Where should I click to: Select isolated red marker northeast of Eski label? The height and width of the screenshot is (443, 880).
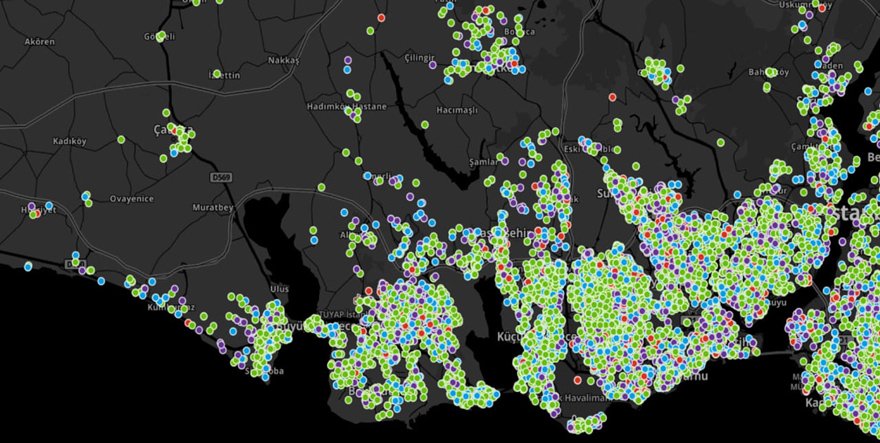(612, 97)
